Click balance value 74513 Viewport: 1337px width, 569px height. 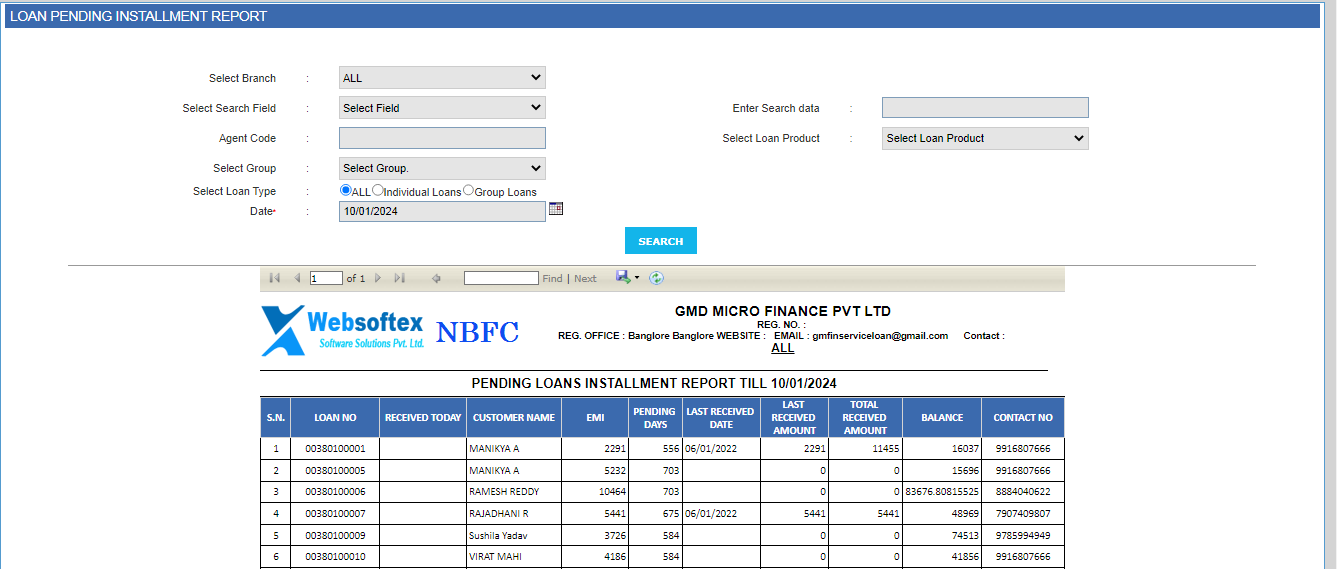[x=964, y=536]
